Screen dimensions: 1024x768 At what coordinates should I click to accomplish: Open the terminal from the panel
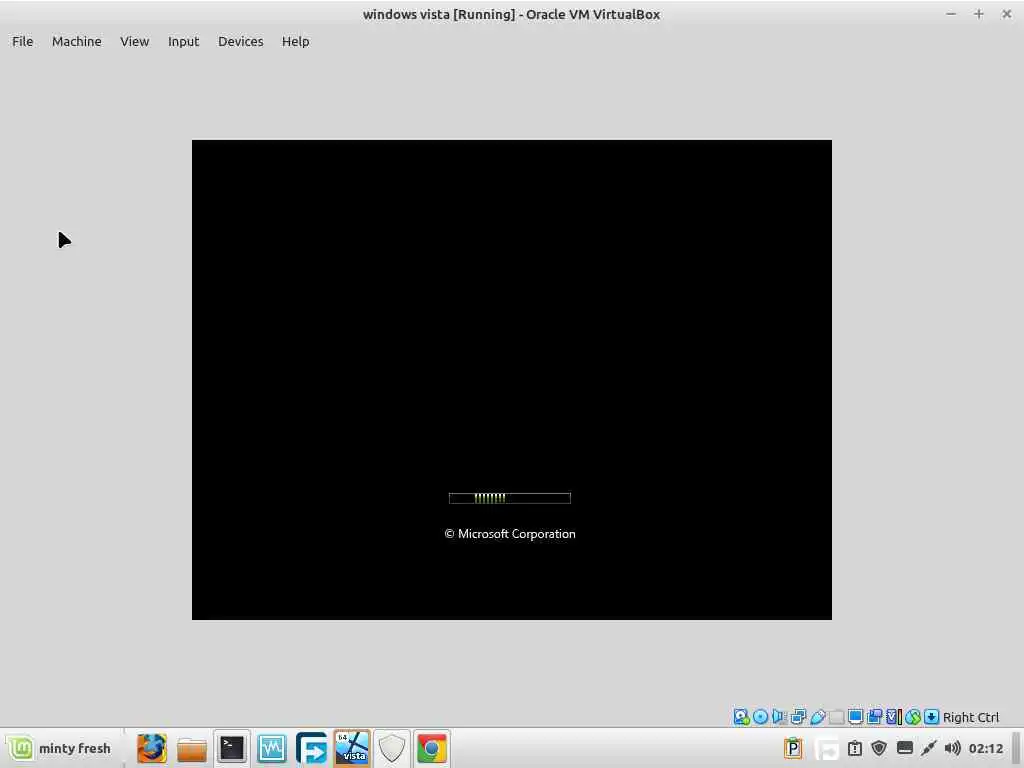point(232,748)
